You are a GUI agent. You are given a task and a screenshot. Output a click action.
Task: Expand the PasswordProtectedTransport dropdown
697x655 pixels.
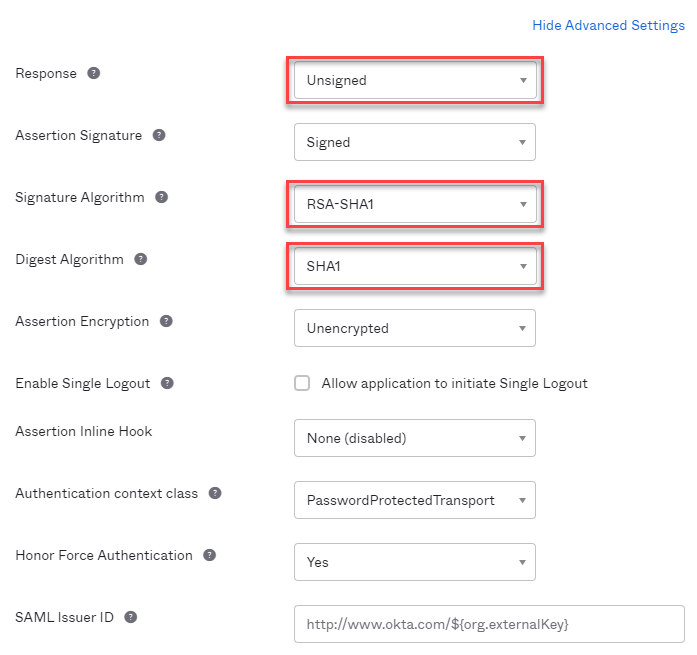point(415,500)
